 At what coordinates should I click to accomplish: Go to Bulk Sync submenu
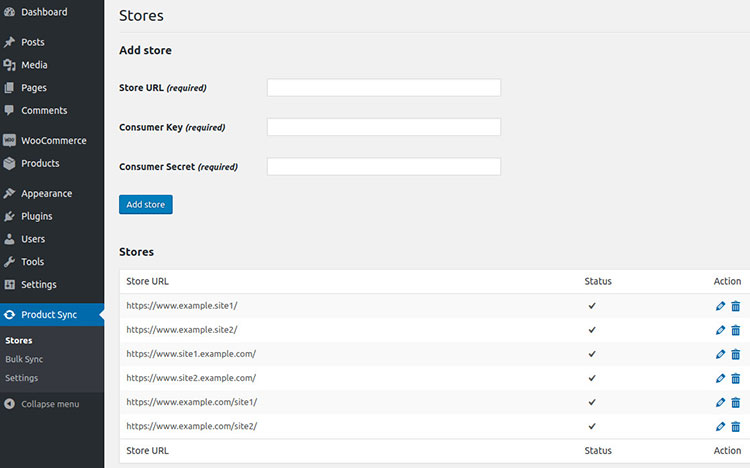24,359
